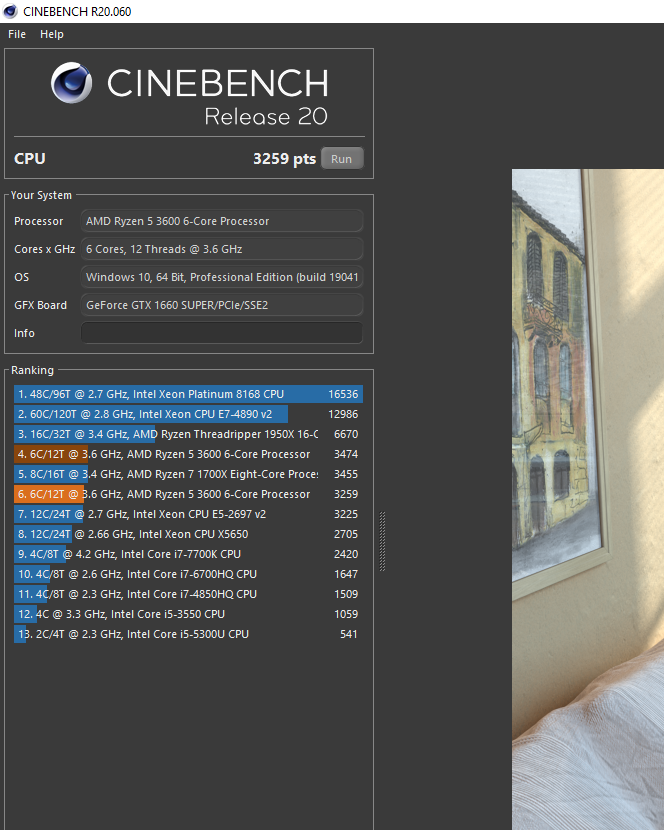Click the GFX Board field with GeForce GTX 1660
This screenshot has width=664, height=830.
(x=221, y=305)
